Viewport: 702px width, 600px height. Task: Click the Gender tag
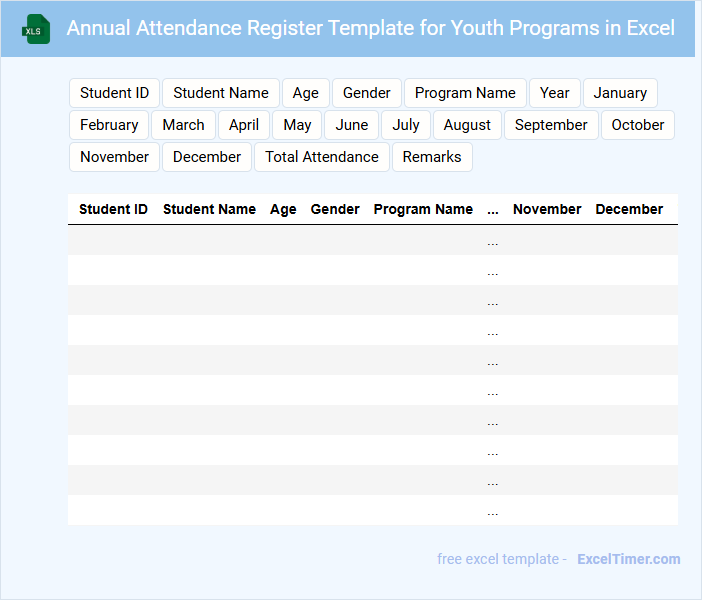click(x=367, y=93)
